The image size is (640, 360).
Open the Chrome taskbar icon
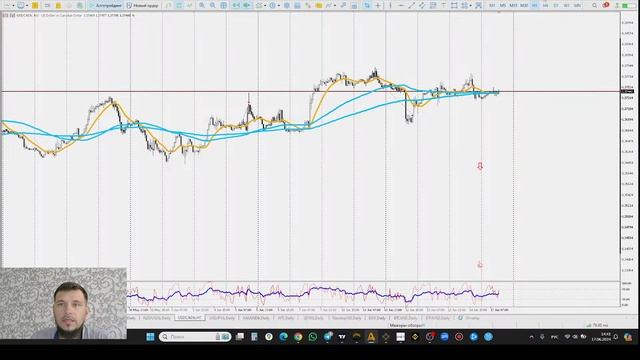298,337
